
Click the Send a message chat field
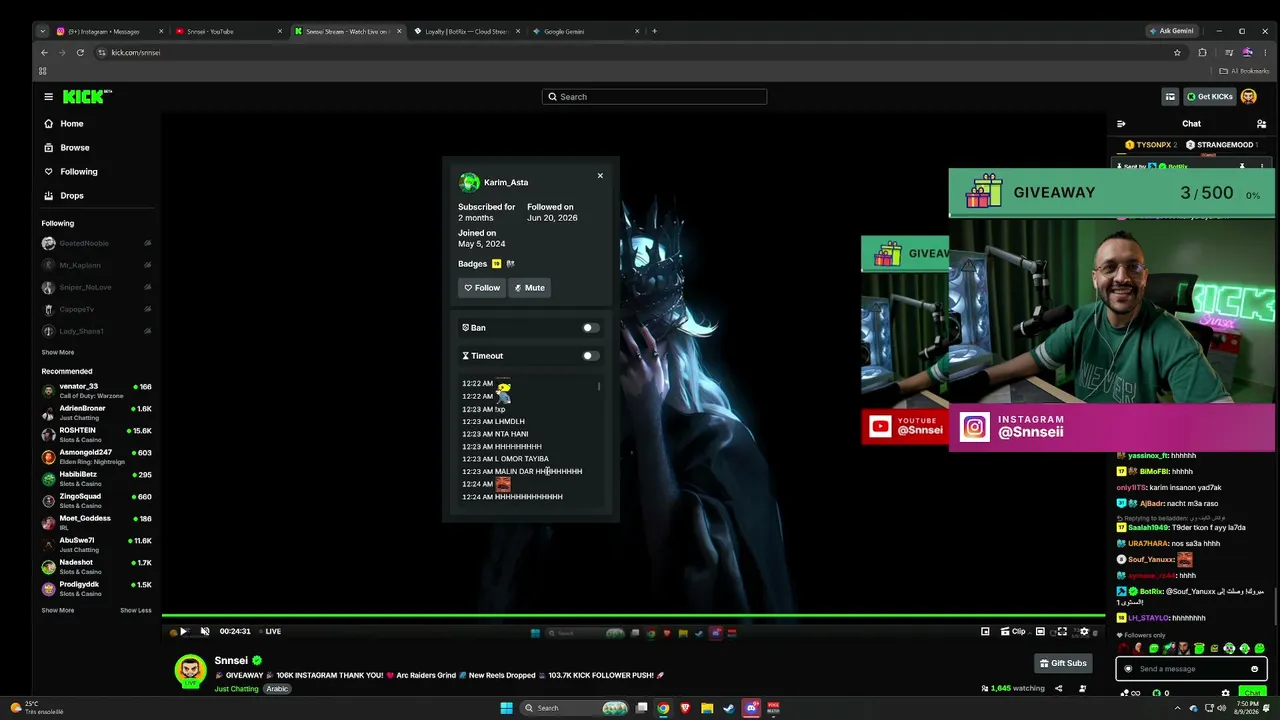[x=1191, y=669]
